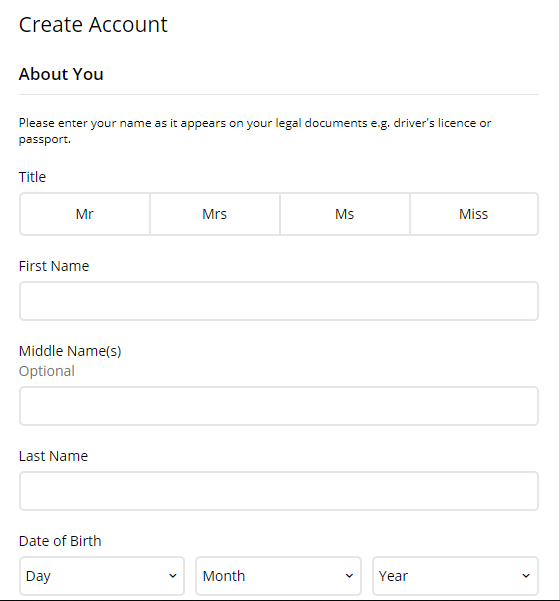Click the Last Name label

pyautogui.click(x=53, y=456)
